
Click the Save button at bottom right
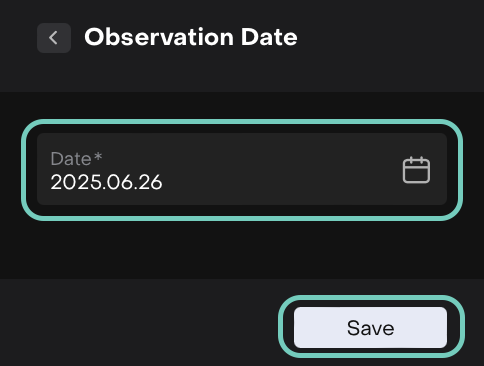click(370, 328)
